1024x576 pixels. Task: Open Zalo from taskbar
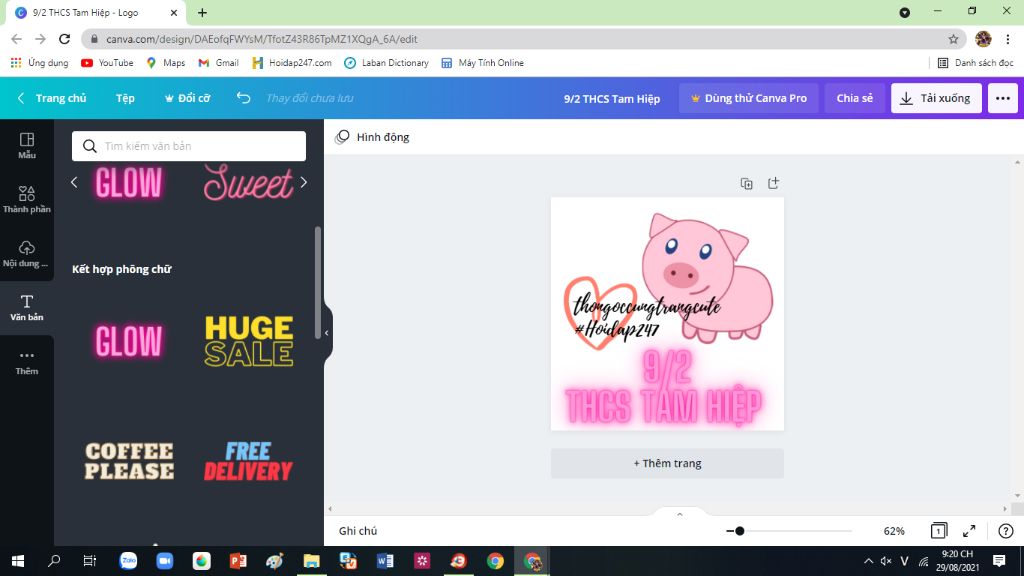(128, 561)
